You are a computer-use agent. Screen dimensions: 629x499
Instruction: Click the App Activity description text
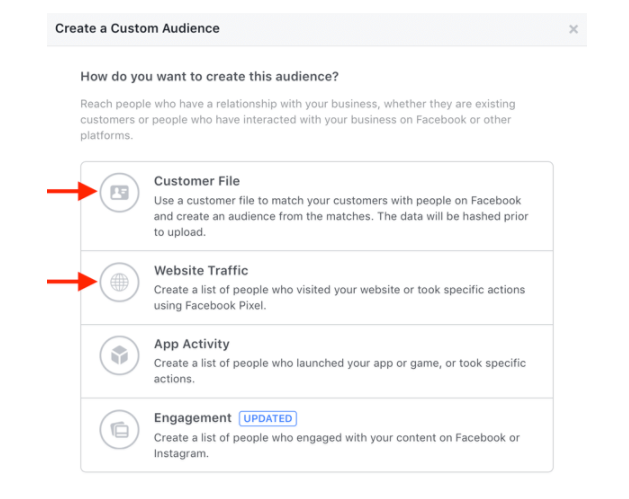(x=340, y=371)
